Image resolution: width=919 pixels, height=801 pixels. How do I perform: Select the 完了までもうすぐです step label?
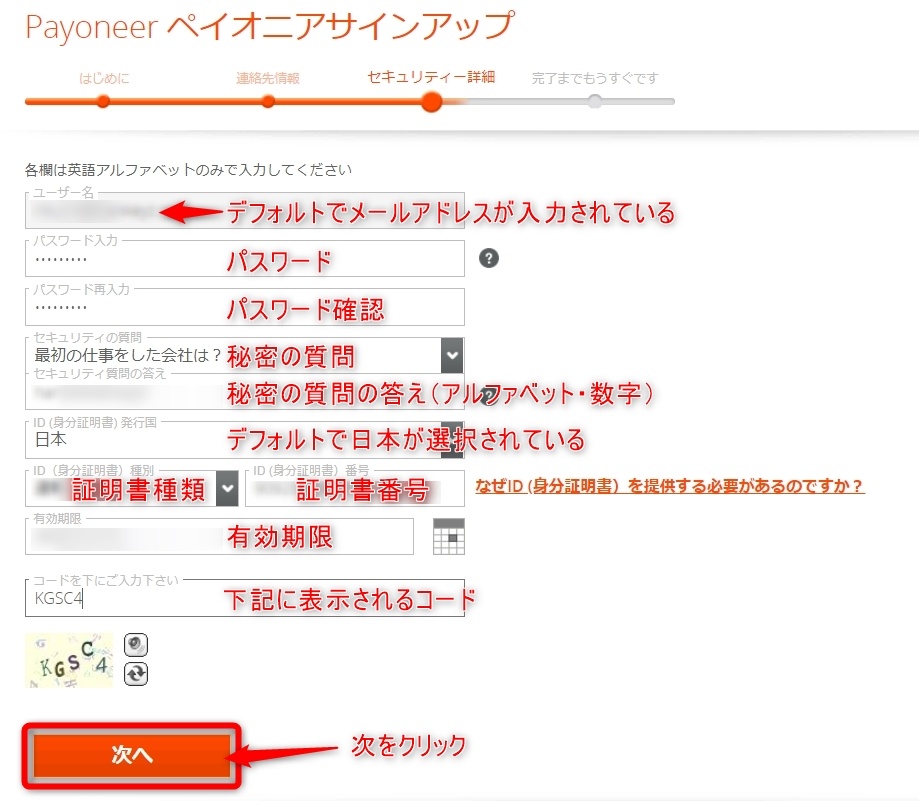point(595,78)
